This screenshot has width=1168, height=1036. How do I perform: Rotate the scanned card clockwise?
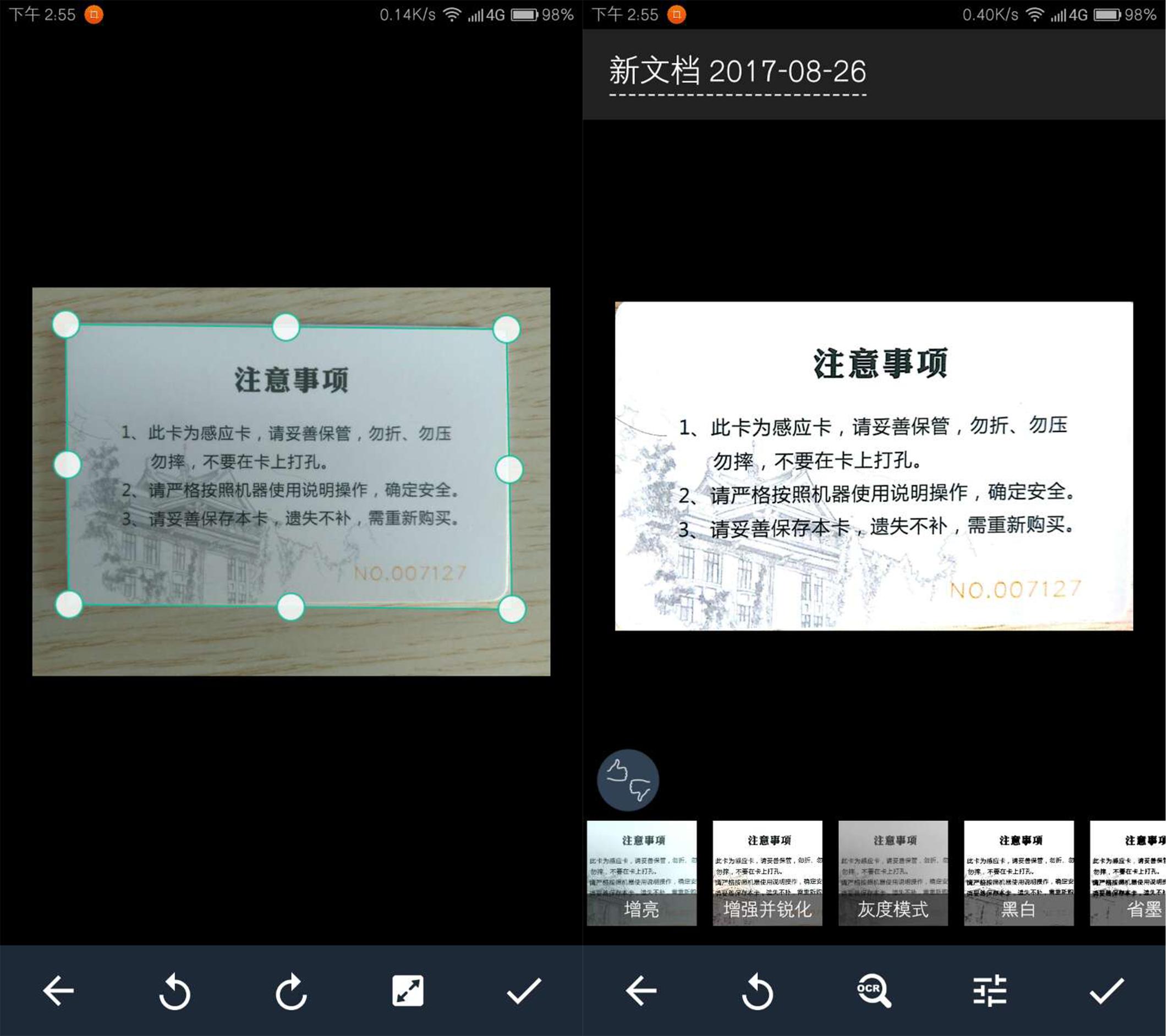point(292,993)
